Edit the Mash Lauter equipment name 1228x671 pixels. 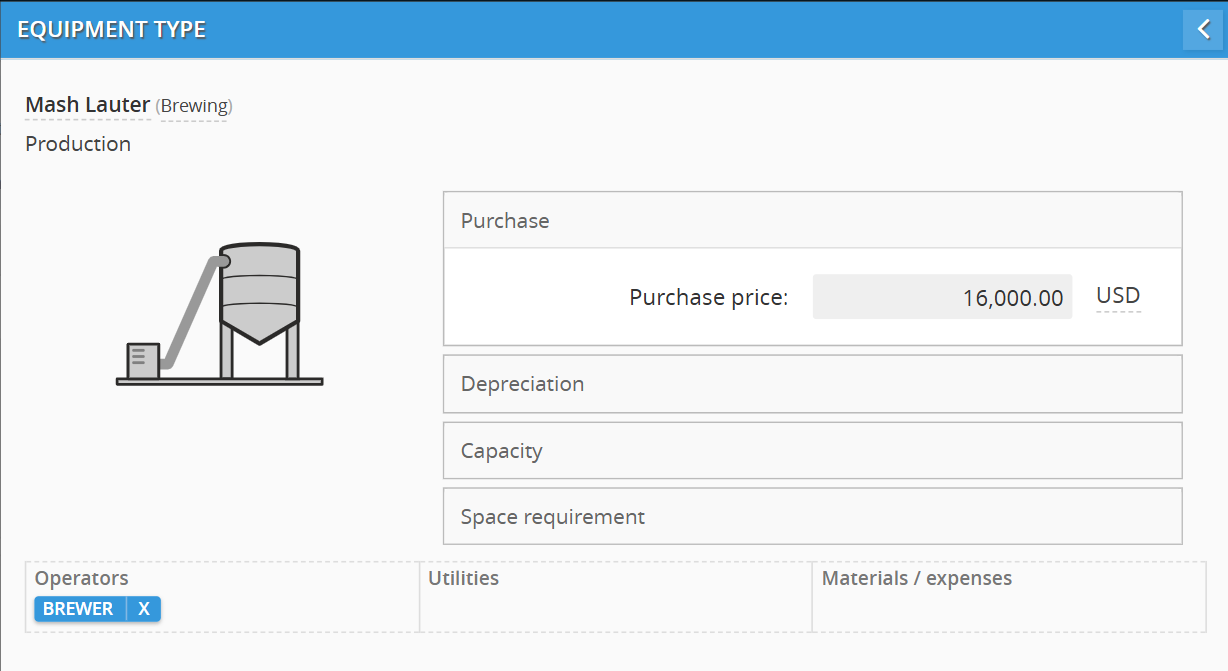click(x=88, y=105)
